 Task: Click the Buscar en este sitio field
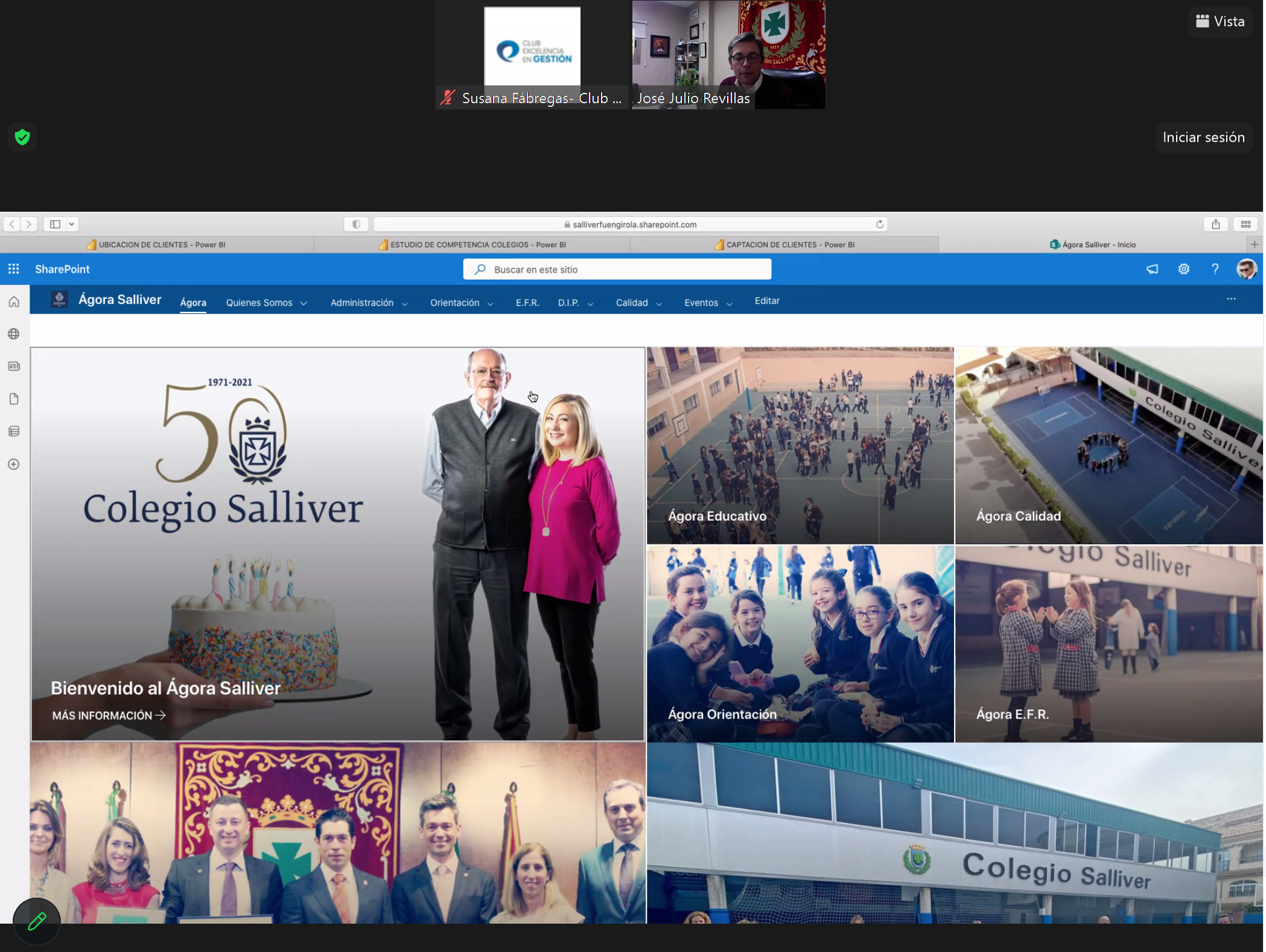[617, 270]
